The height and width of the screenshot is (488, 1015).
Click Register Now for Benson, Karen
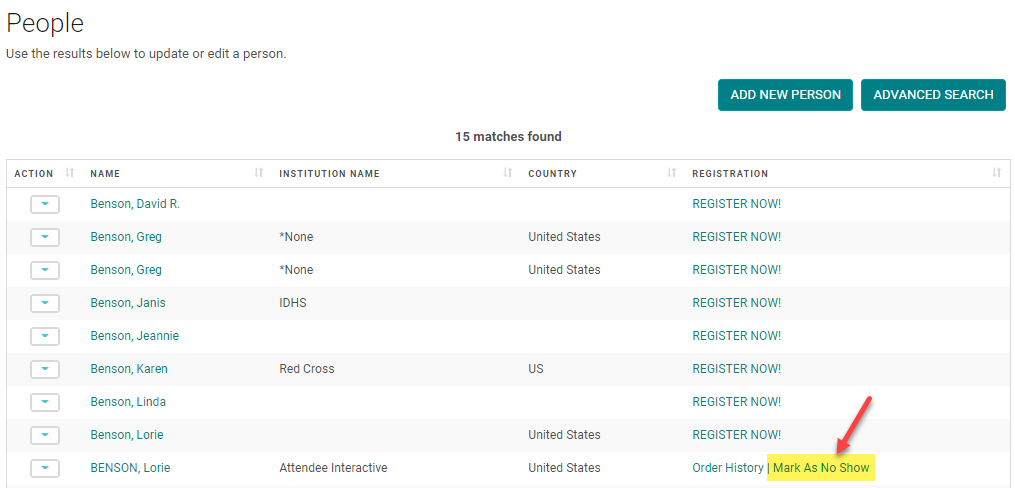[x=736, y=369]
